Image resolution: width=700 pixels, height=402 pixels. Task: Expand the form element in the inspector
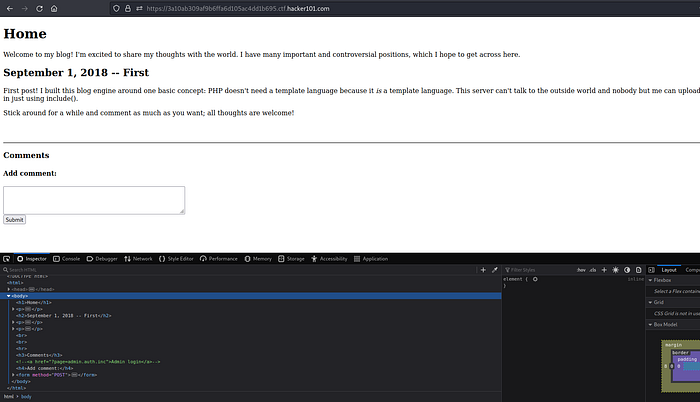click(x=14, y=375)
